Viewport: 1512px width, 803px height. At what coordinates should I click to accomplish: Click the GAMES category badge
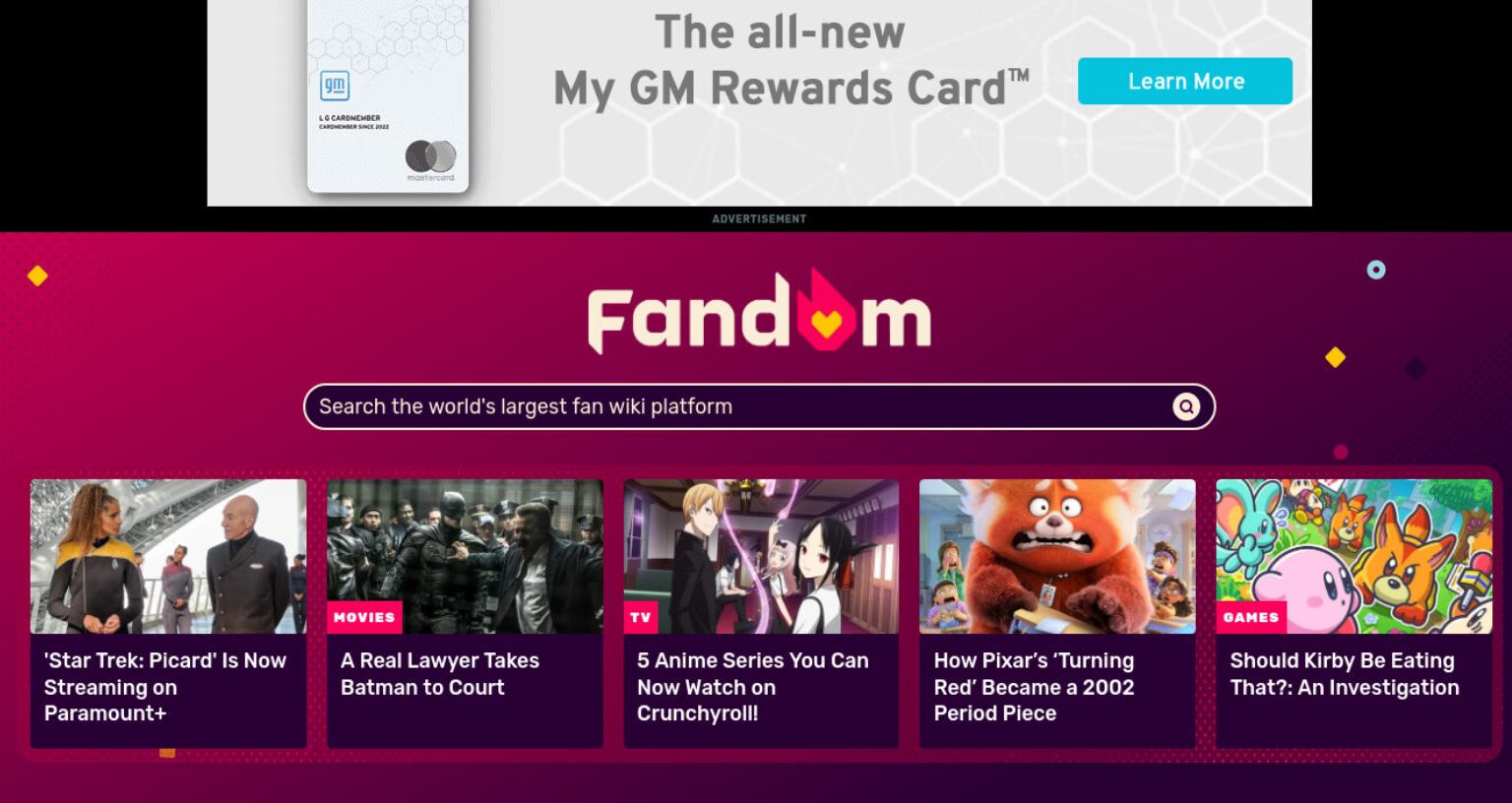click(x=1251, y=617)
